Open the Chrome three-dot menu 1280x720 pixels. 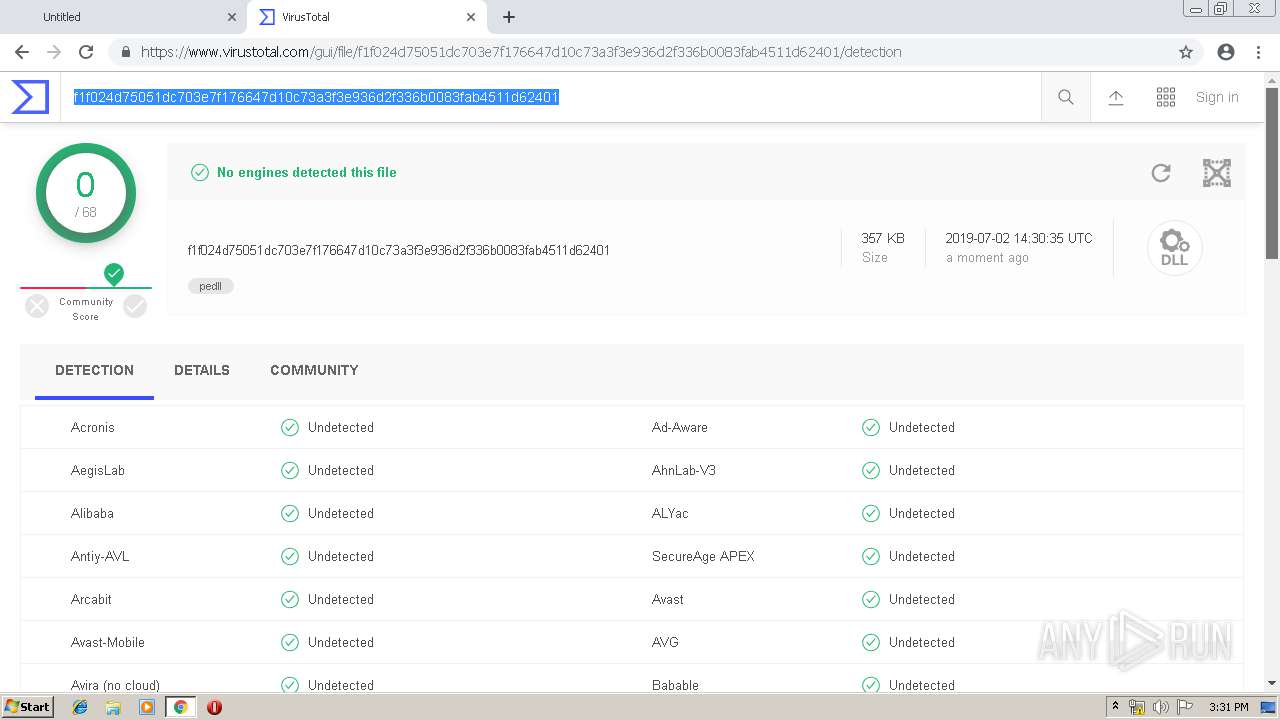1258,52
